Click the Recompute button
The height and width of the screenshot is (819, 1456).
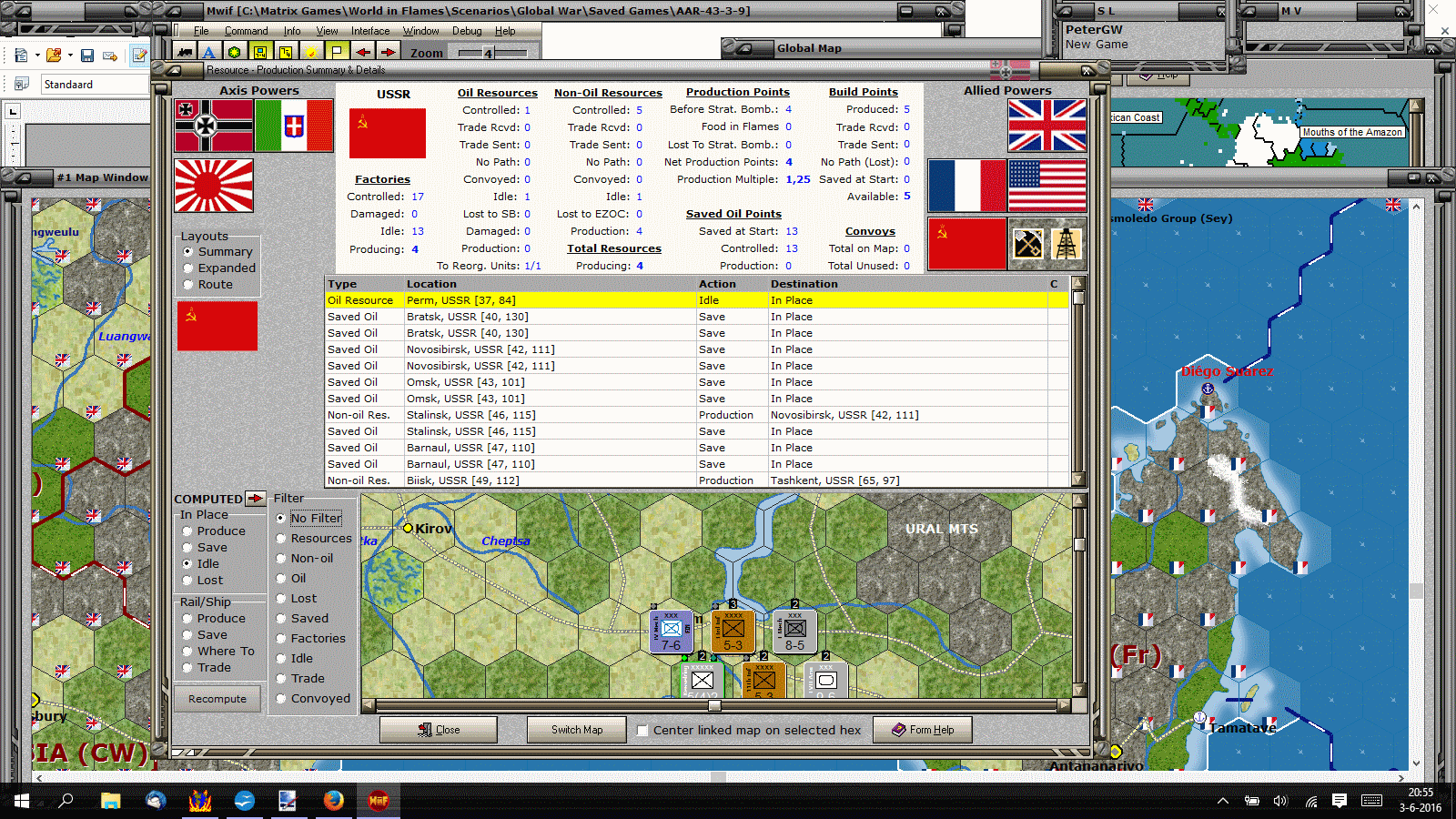217,699
